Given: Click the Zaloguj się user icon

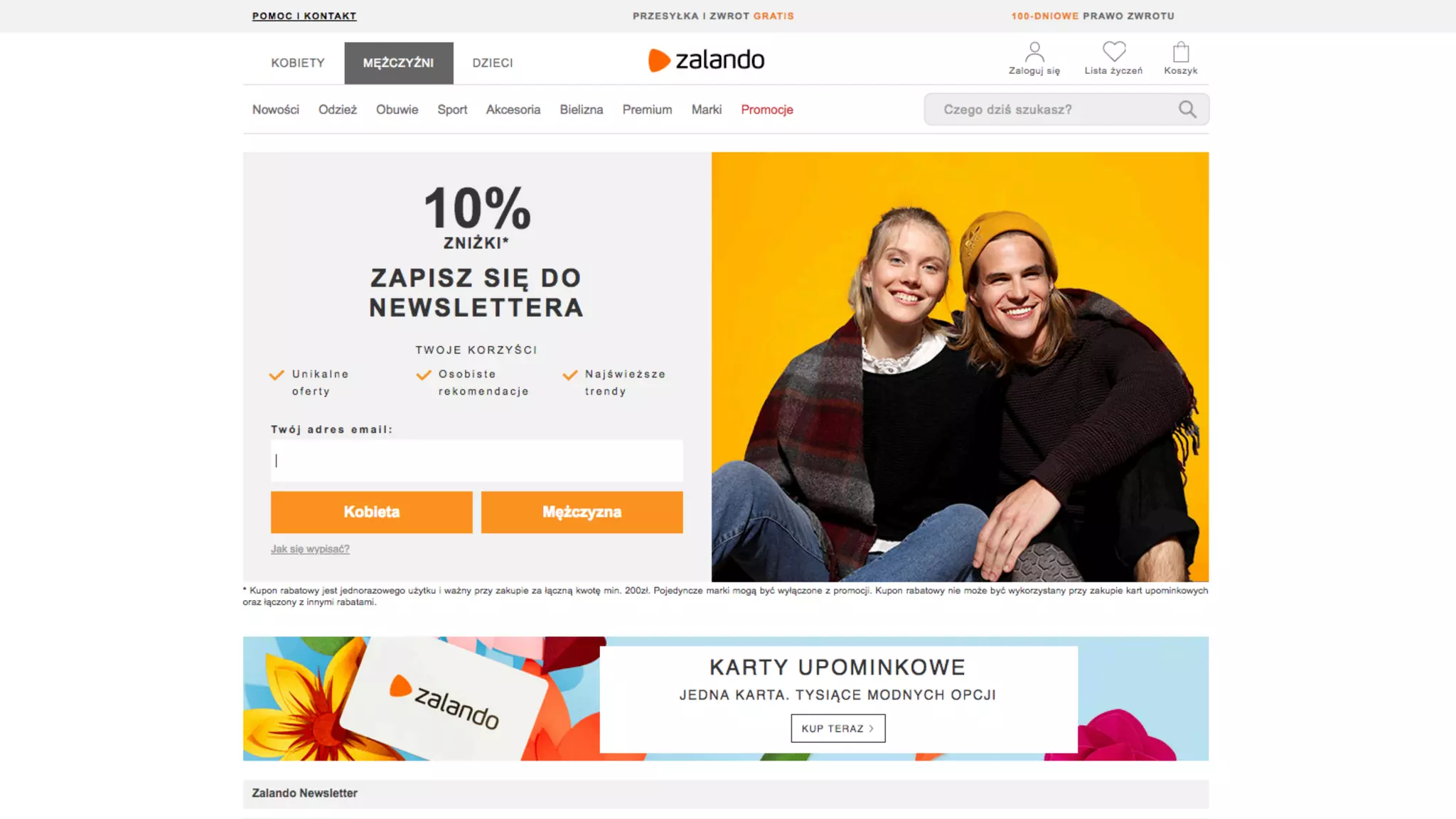Looking at the screenshot, I should [x=1034, y=52].
